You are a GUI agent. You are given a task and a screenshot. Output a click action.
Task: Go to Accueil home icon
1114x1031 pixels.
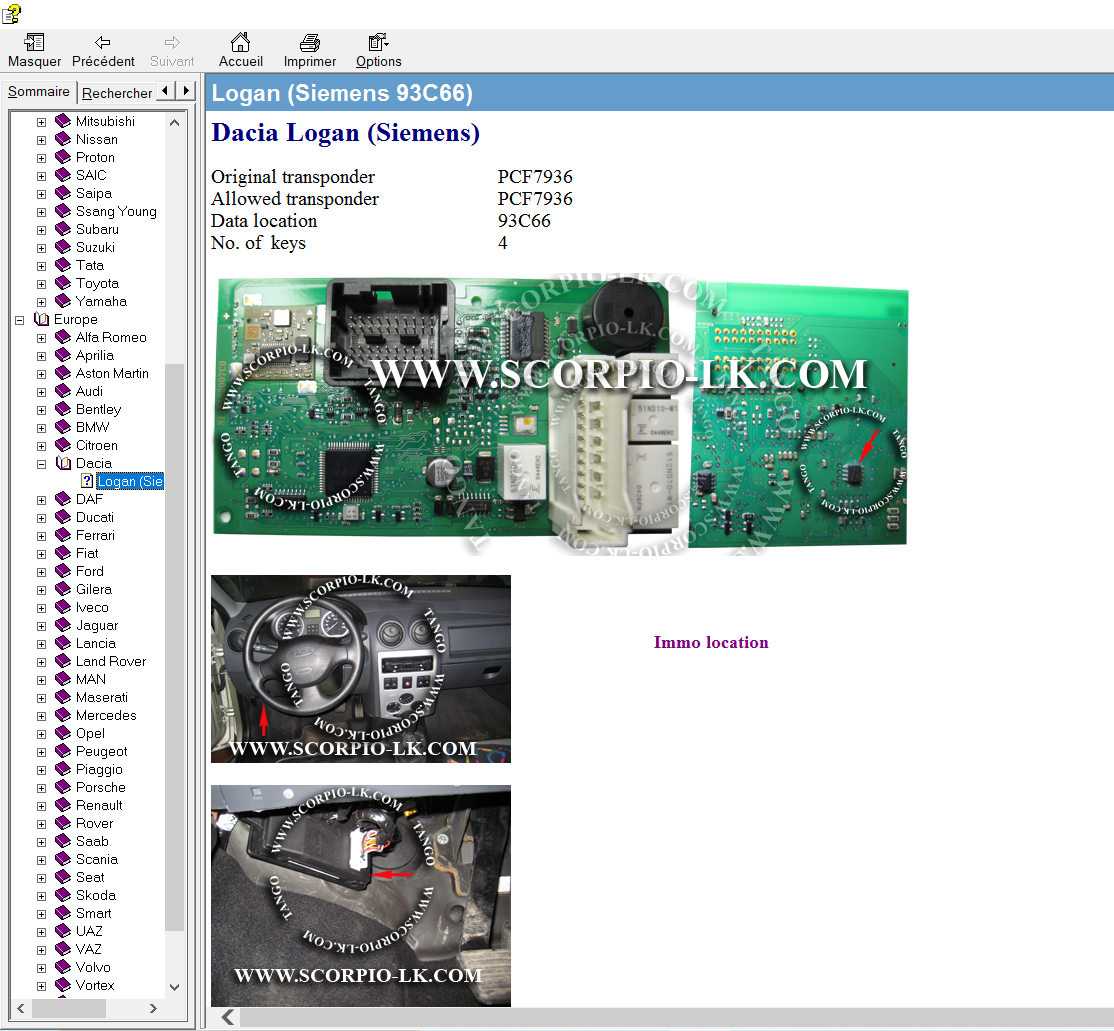[x=240, y=43]
